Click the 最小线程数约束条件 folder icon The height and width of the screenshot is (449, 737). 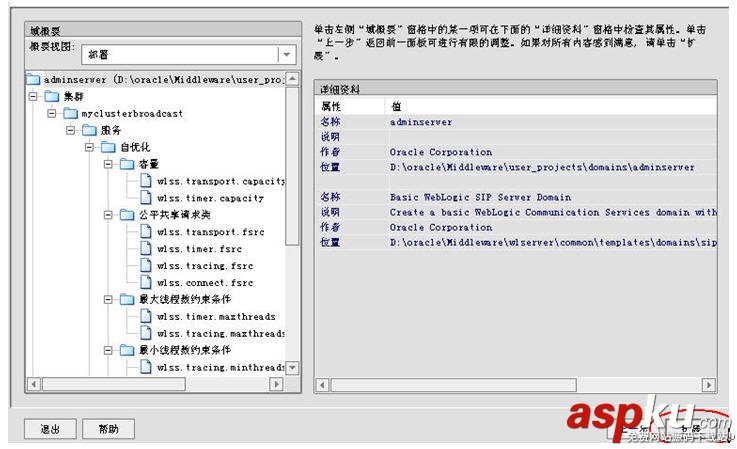[127, 350]
